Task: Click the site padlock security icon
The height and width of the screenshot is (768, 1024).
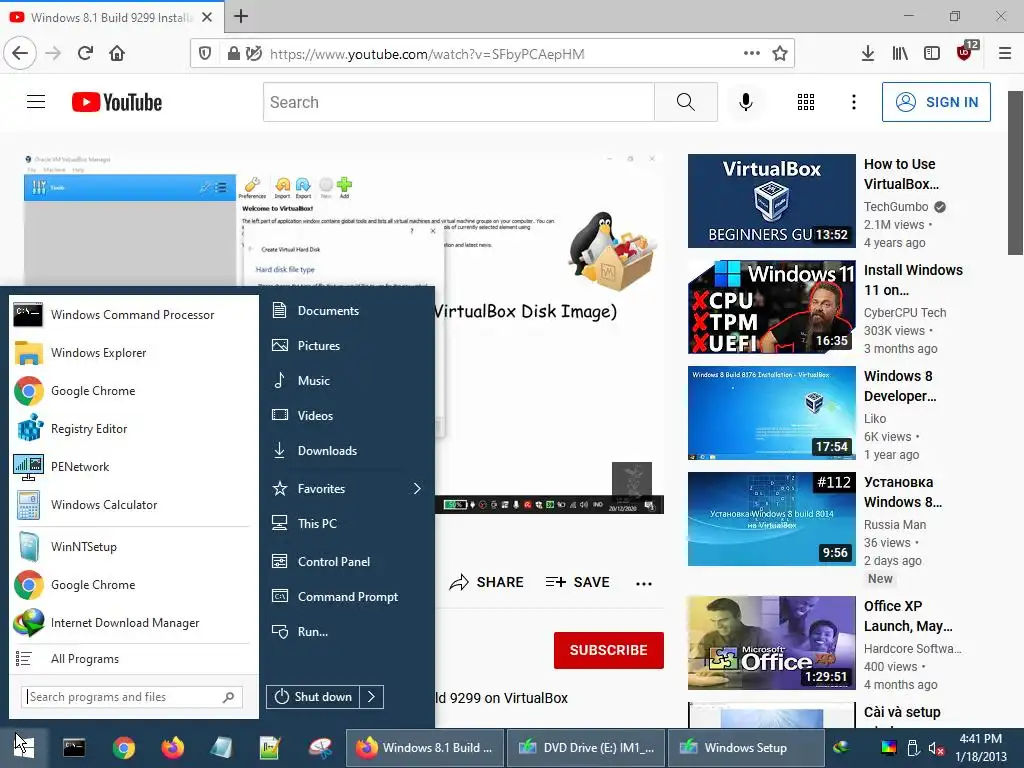Action: click(x=233, y=54)
